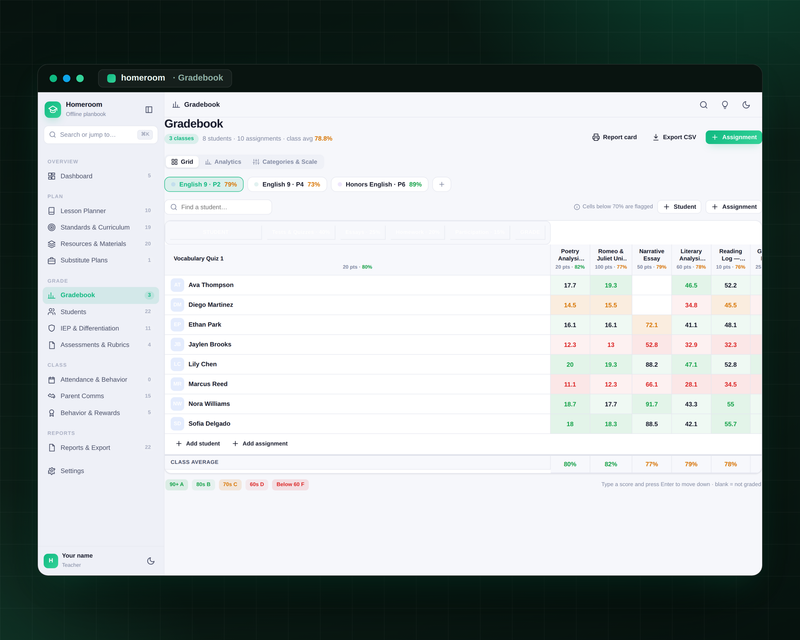Click the Below 60 F legend swatch
Viewport: 800px width, 640px height.
290,484
